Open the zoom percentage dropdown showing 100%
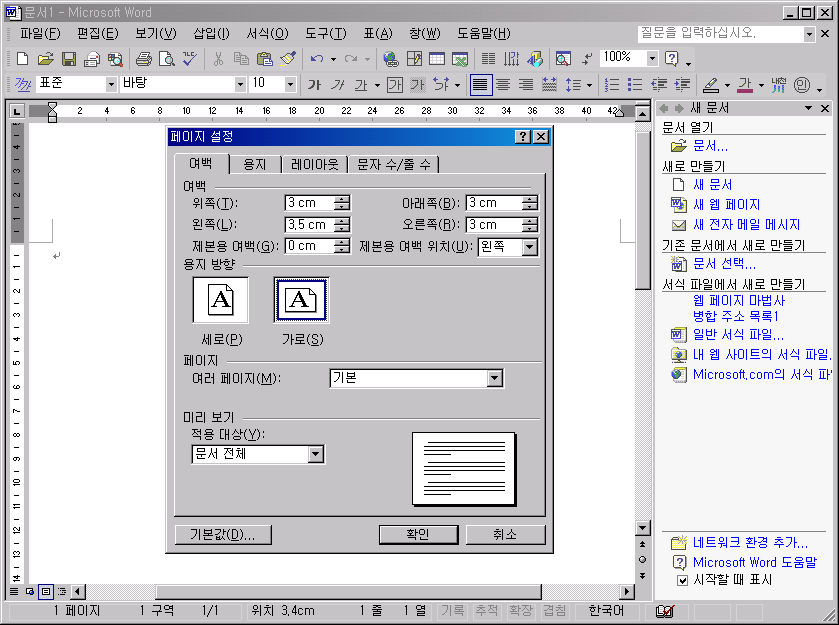 pos(652,58)
